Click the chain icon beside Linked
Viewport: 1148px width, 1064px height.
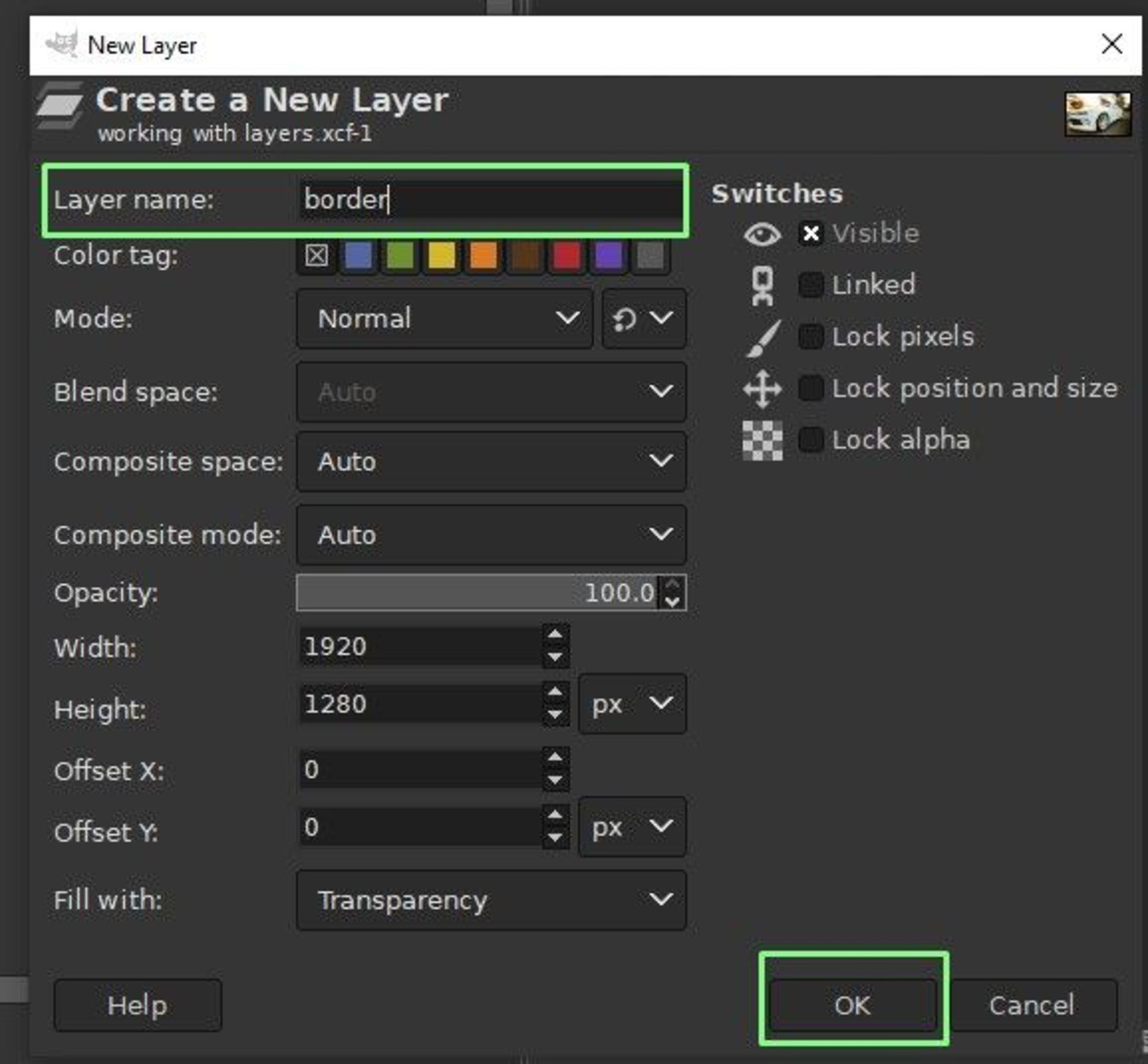pyautogui.click(x=762, y=285)
